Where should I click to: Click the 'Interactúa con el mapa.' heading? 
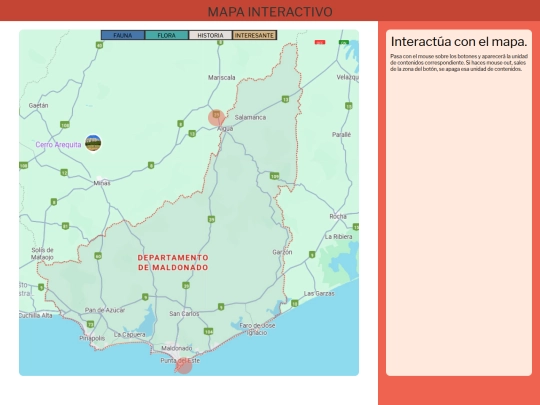[x=459, y=42]
